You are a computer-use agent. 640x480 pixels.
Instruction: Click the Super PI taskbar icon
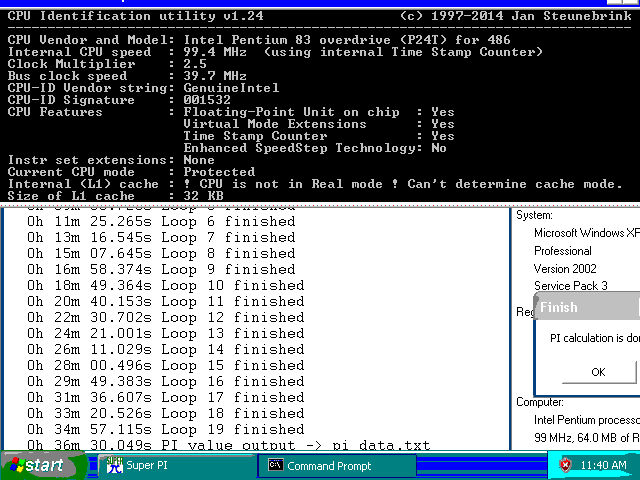pyautogui.click(x=114, y=465)
